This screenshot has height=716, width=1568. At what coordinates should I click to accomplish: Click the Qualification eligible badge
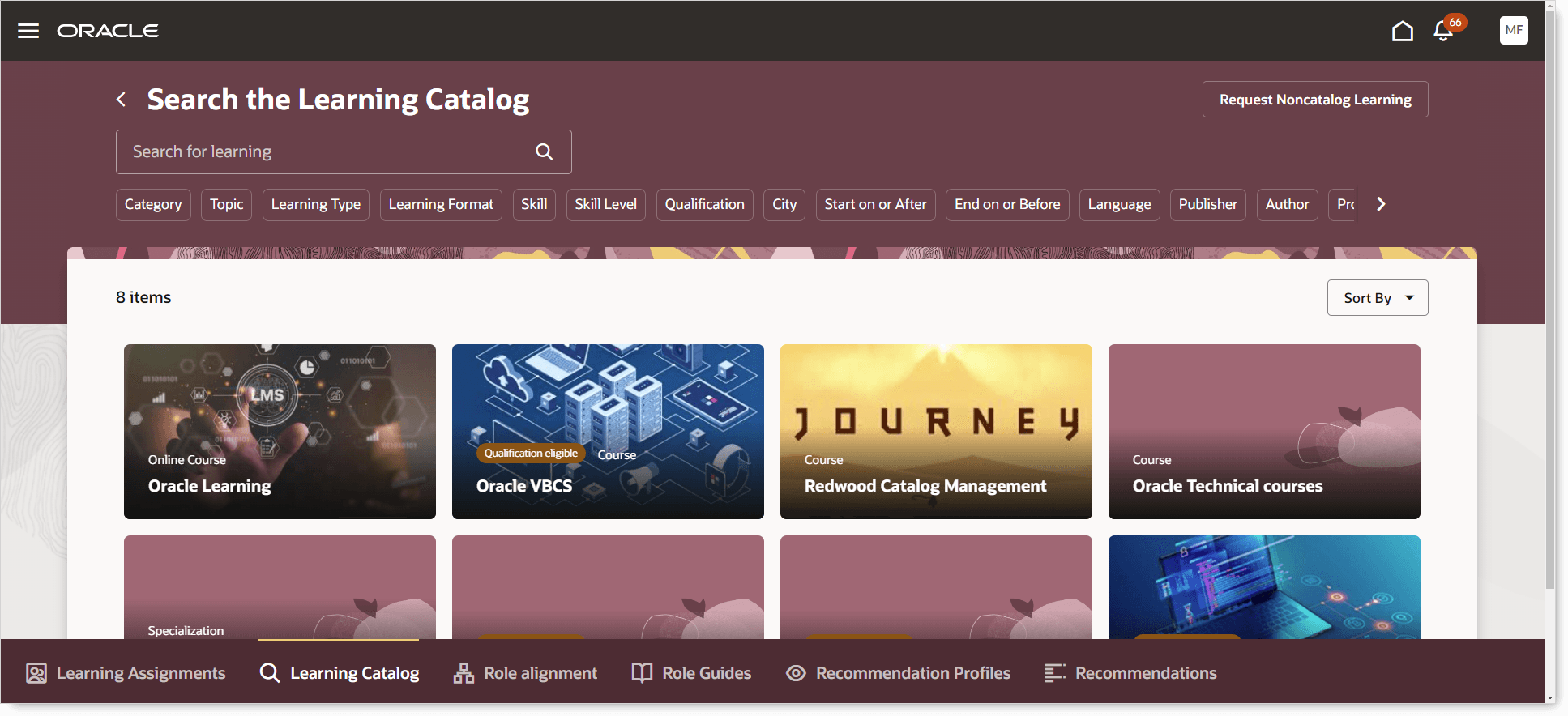531,454
